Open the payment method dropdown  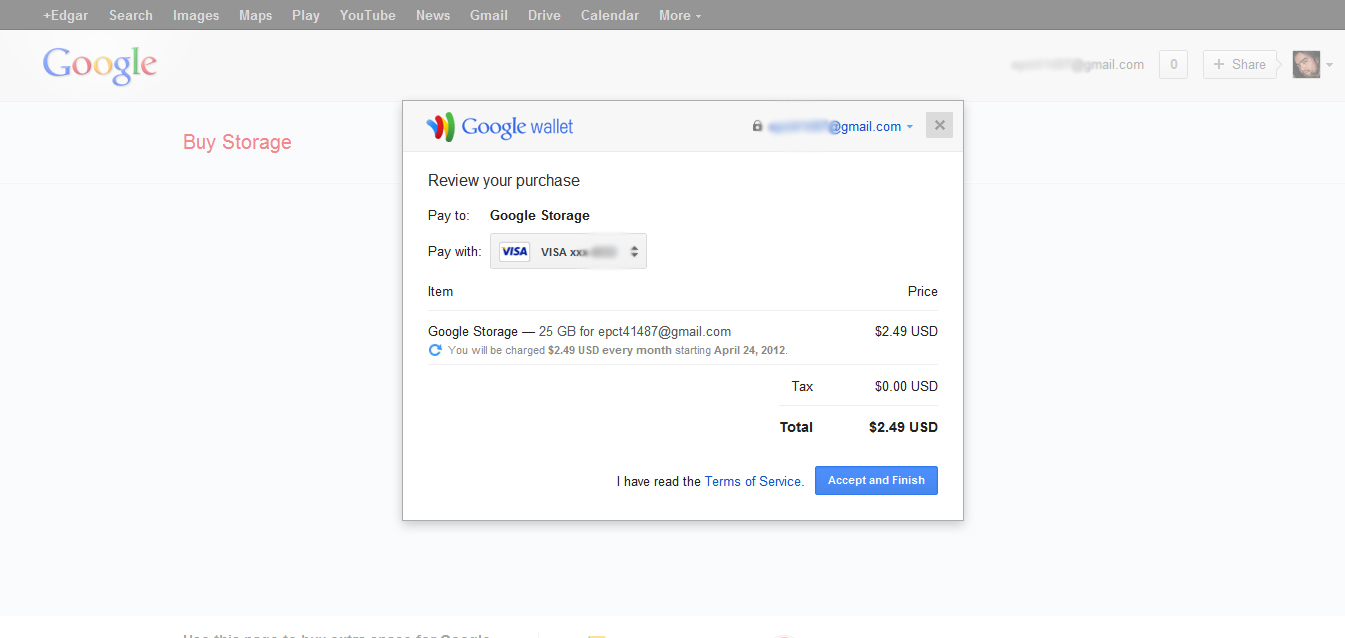pyautogui.click(x=634, y=251)
